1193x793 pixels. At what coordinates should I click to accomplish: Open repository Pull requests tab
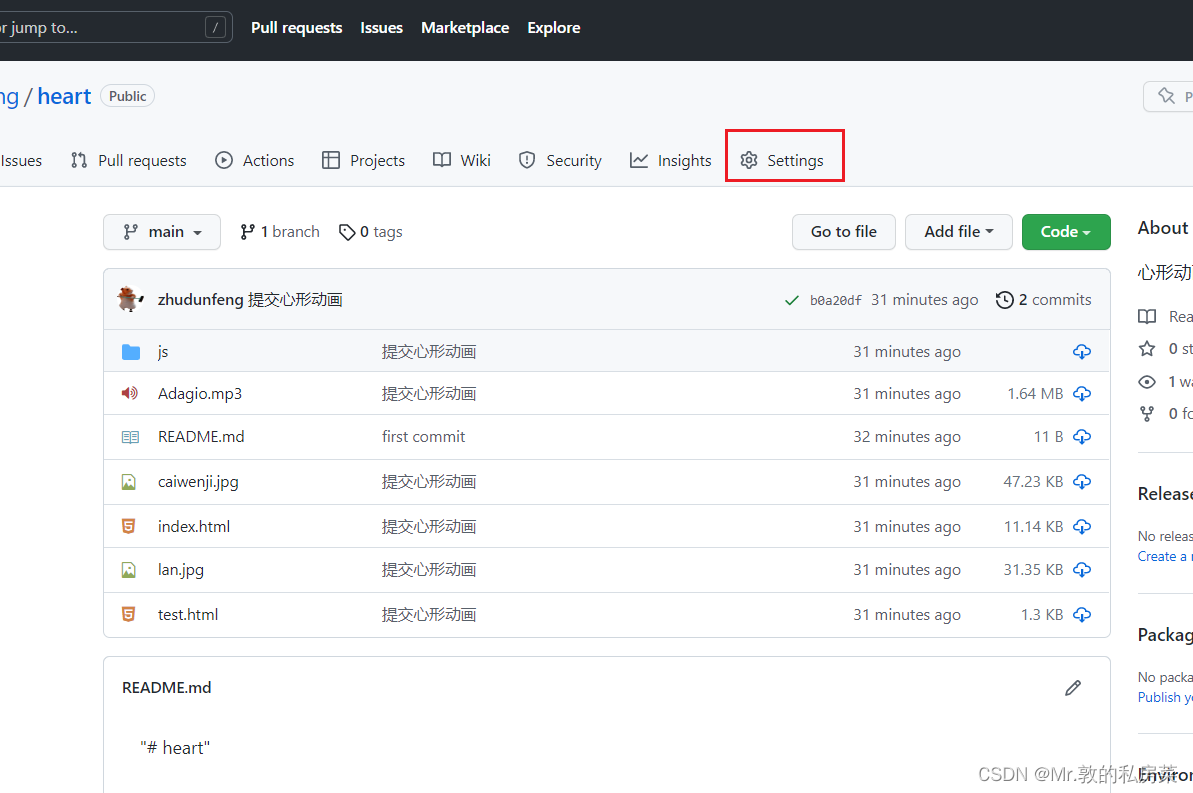[129, 161]
